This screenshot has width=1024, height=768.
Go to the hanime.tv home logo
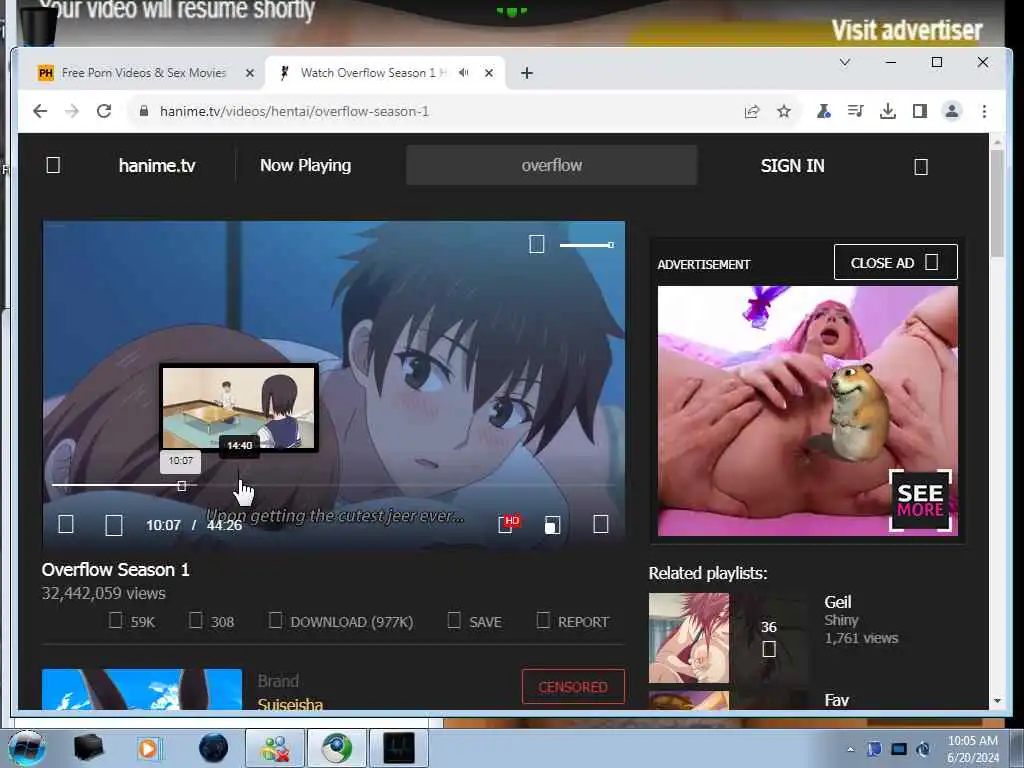[157, 166]
